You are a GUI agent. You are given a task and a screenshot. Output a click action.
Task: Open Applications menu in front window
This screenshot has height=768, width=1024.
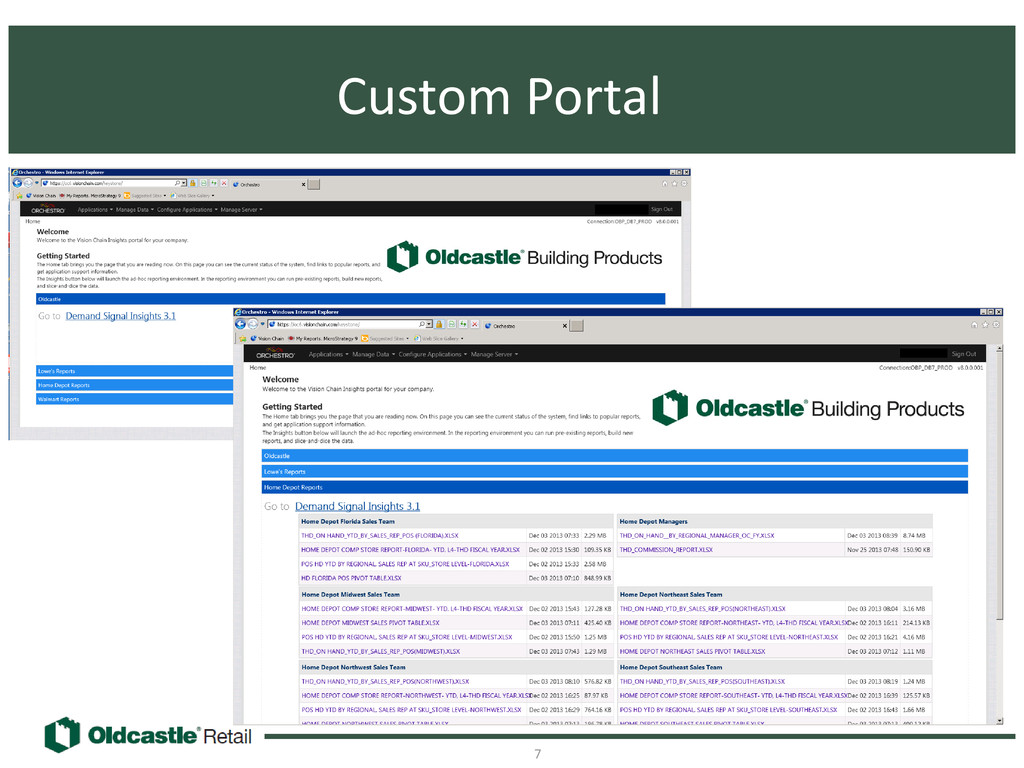pos(328,354)
